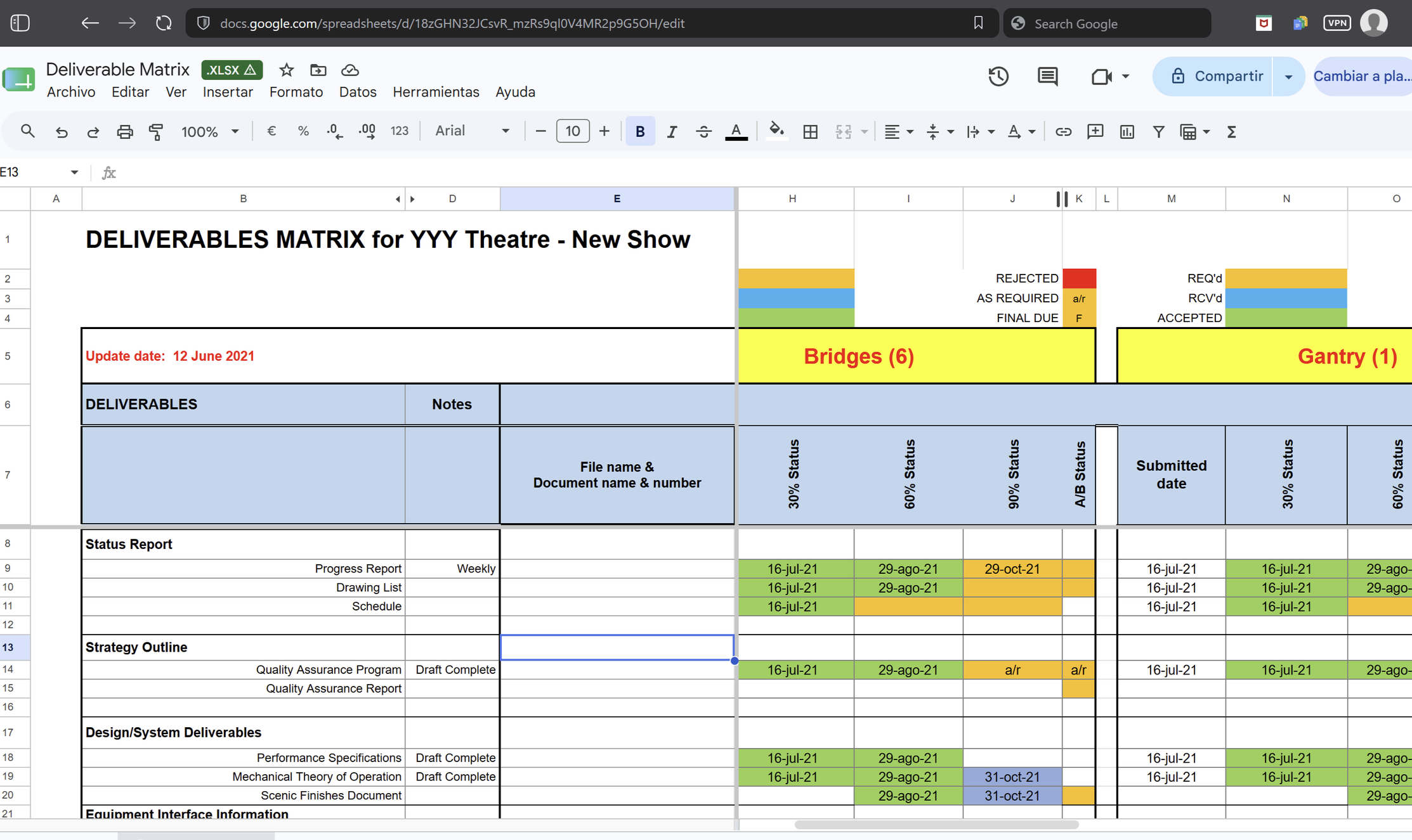Open the Archivo menu
The height and width of the screenshot is (840, 1412).
71,92
